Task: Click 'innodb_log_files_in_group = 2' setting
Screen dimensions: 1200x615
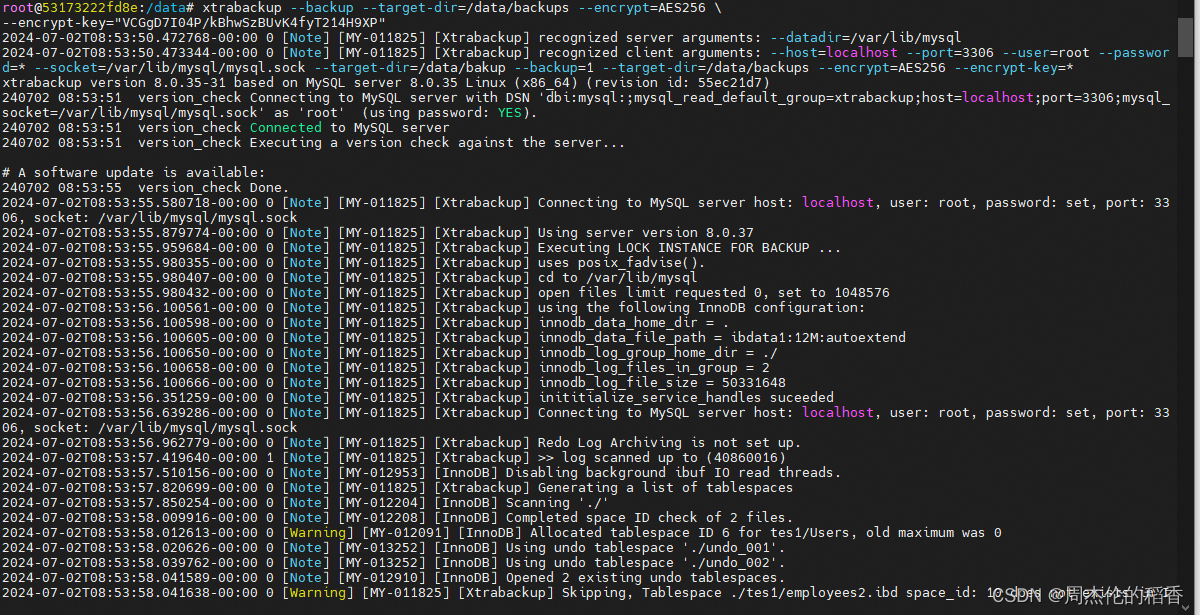Action: click(x=653, y=367)
